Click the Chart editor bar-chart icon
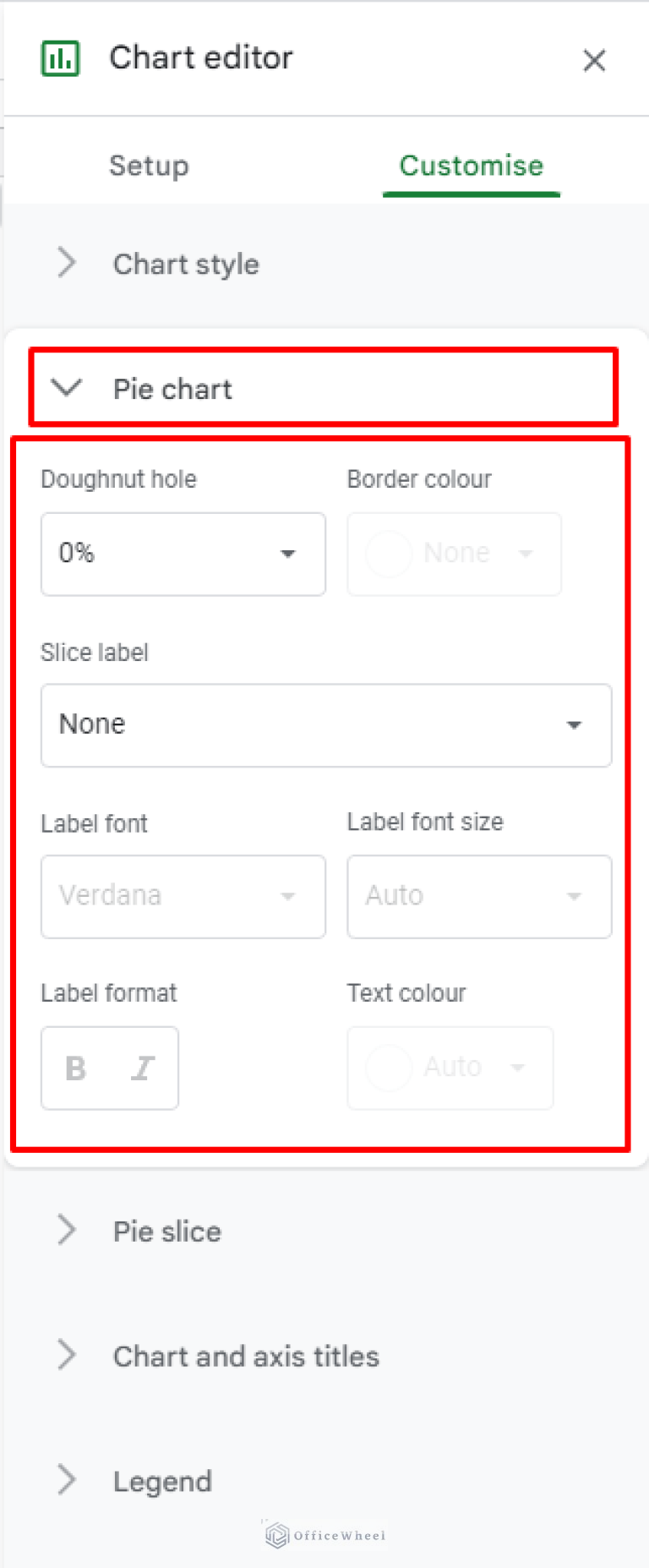The image size is (649, 1568). [x=60, y=57]
